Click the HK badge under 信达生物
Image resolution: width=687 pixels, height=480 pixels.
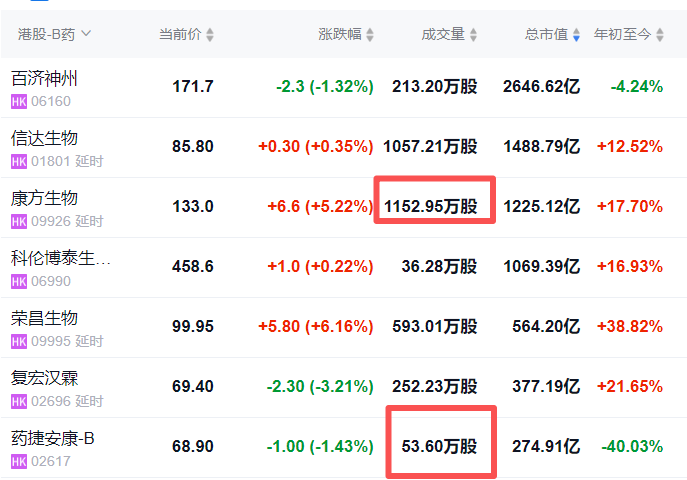coord(18,161)
